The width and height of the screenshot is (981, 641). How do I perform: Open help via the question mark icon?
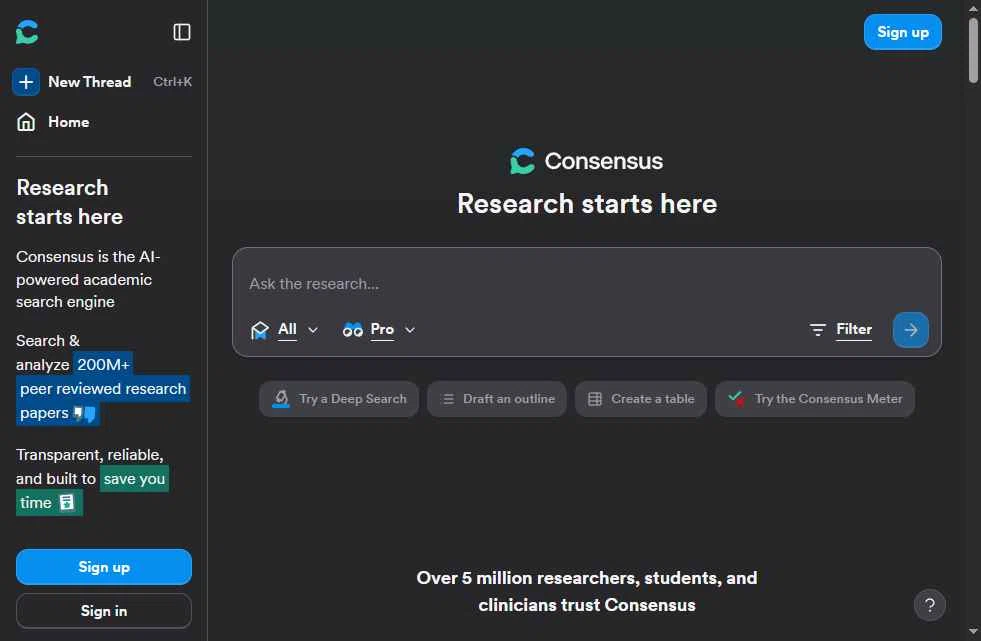(930, 605)
